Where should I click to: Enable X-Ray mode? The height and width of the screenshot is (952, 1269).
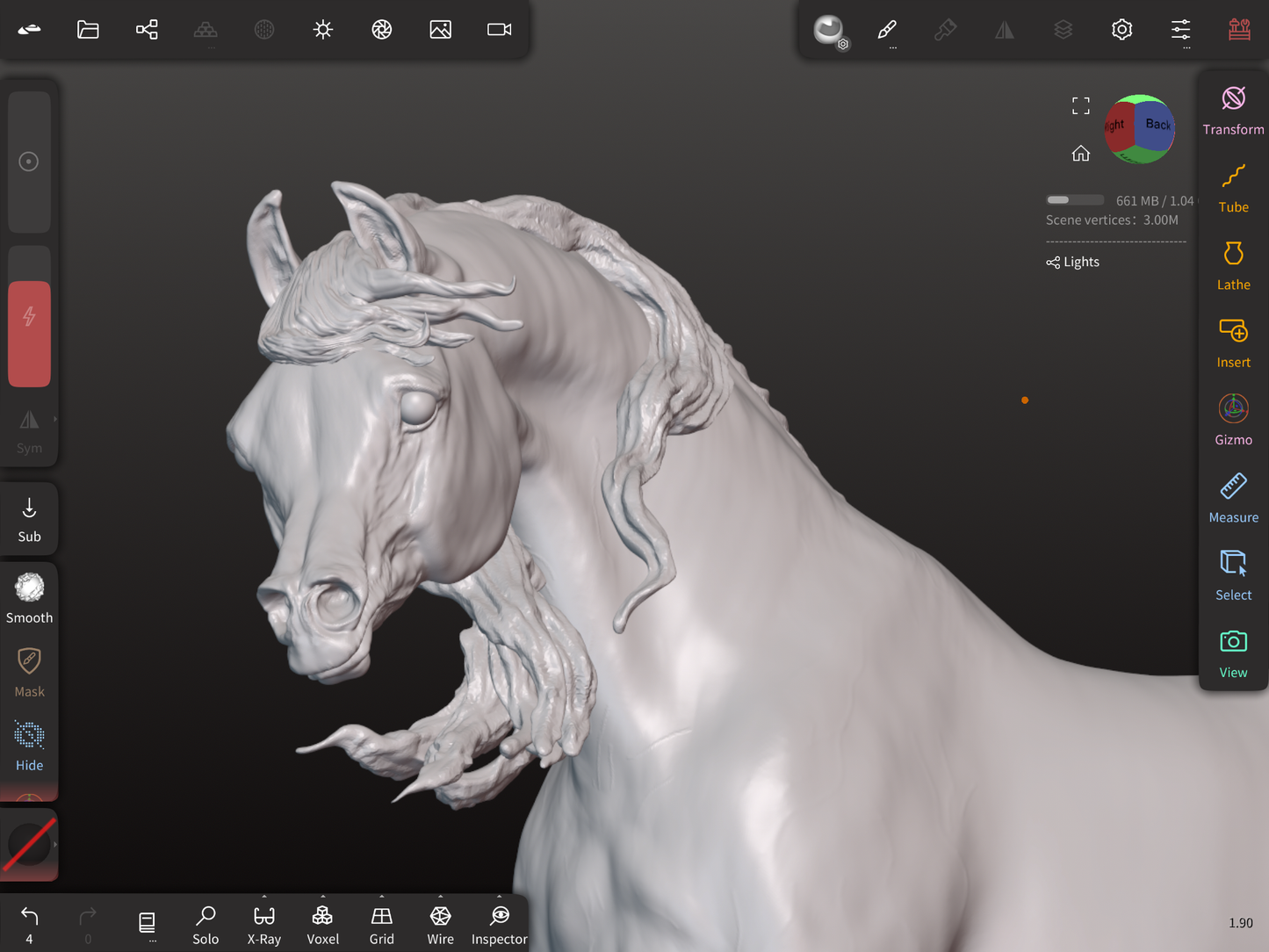(x=263, y=926)
